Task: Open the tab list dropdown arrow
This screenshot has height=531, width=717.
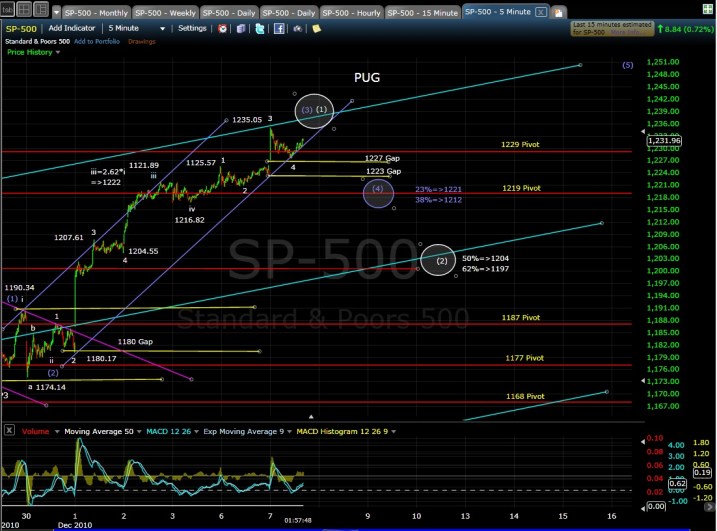Action: point(56,12)
